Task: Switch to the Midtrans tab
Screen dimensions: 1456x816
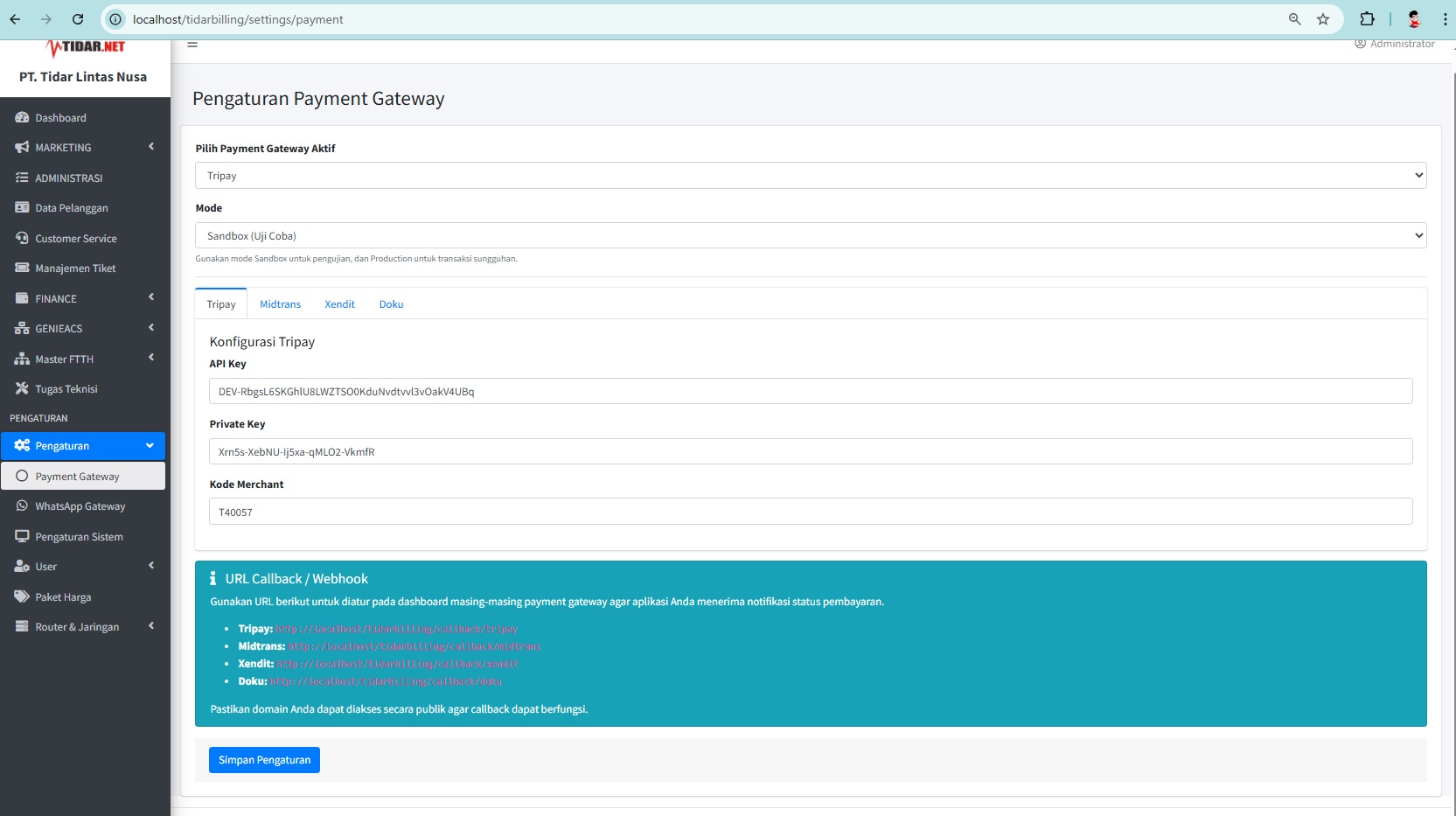Action: point(280,304)
